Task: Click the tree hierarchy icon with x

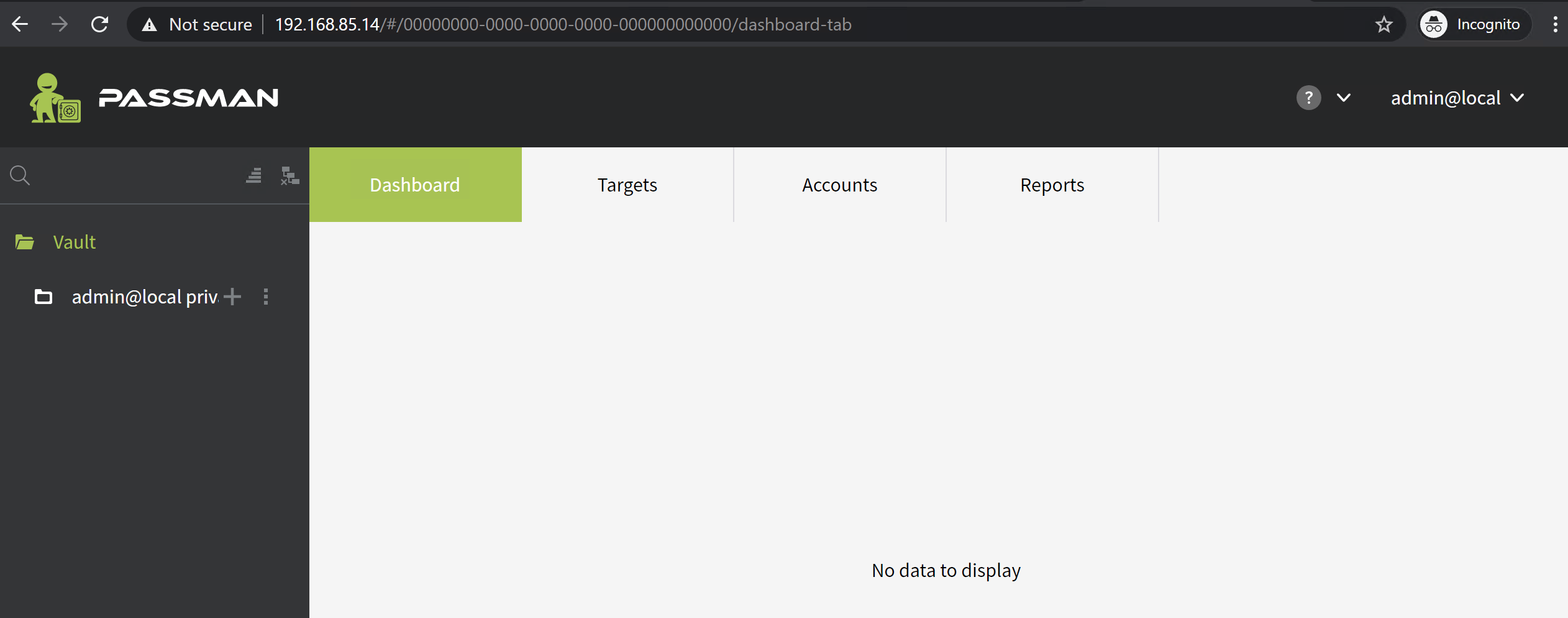Action: [289, 175]
